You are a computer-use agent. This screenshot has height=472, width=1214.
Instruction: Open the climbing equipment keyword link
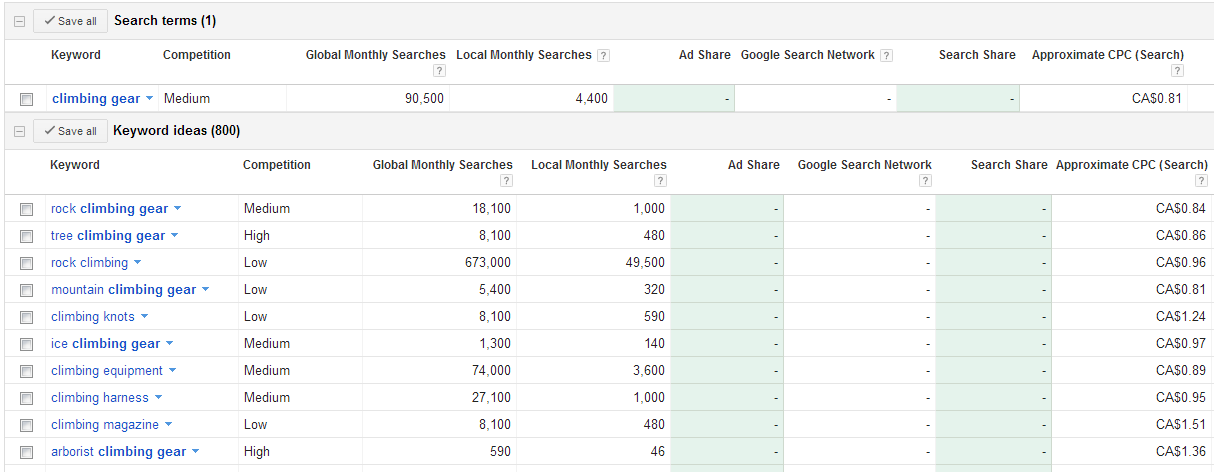click(107, 371)
